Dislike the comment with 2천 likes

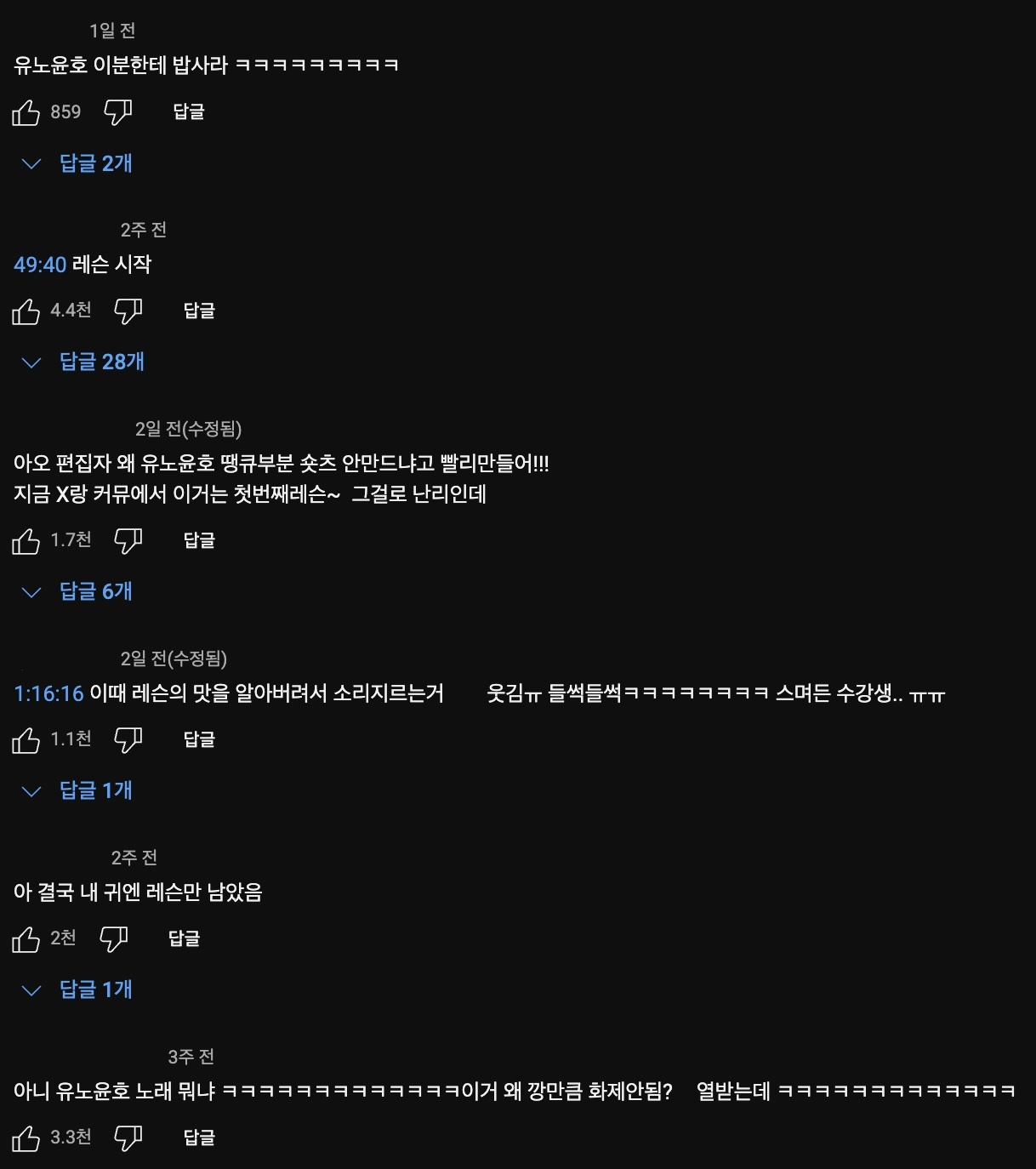[x=114, y=939]
